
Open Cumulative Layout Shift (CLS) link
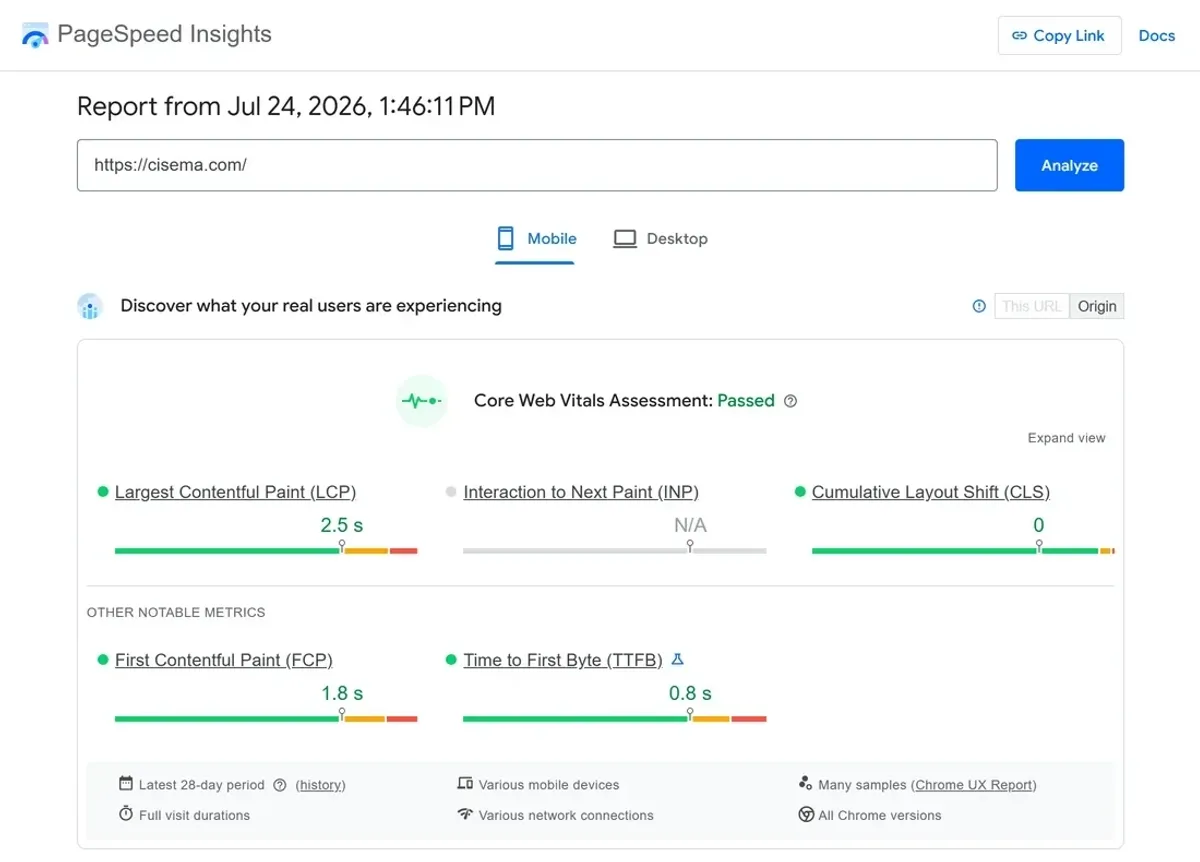point(931,492)
